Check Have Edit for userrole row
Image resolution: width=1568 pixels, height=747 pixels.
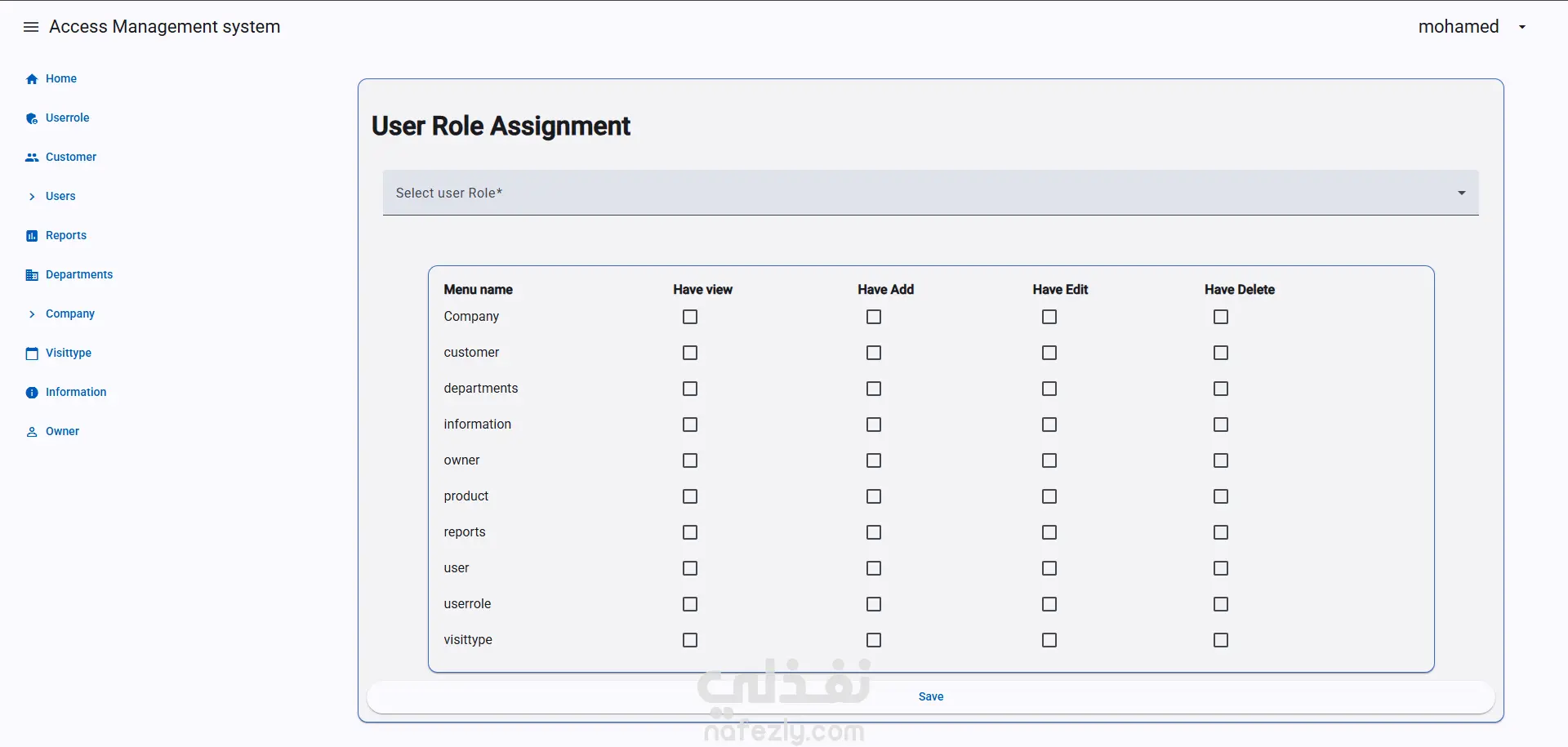click(1049, 604)
